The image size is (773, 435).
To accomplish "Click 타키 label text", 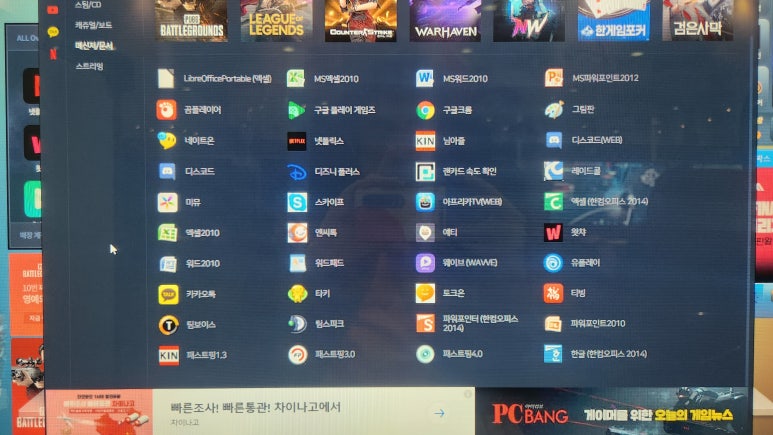I will click(x=322, y=293).
